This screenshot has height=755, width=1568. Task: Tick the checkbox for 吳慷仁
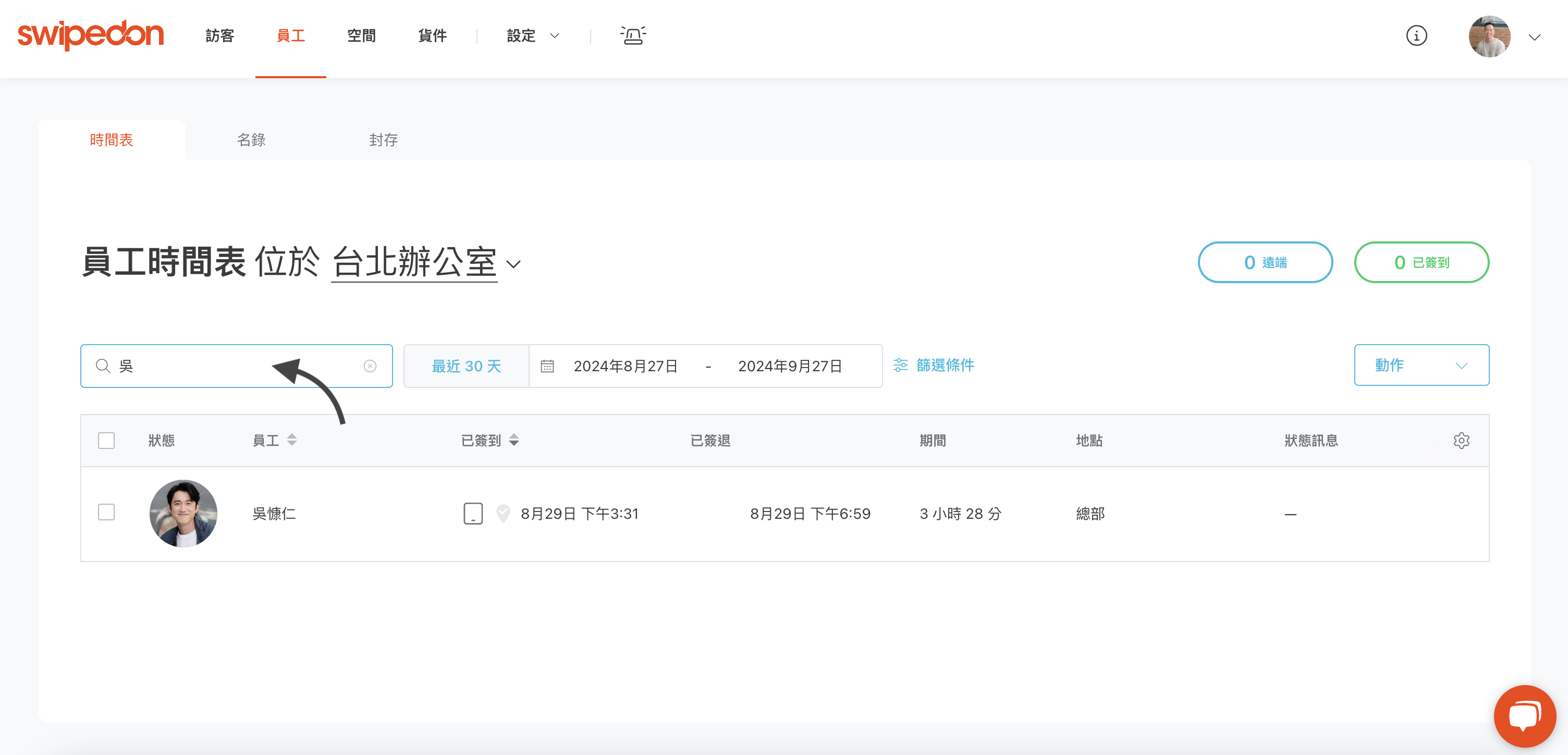tap(106, 512)
